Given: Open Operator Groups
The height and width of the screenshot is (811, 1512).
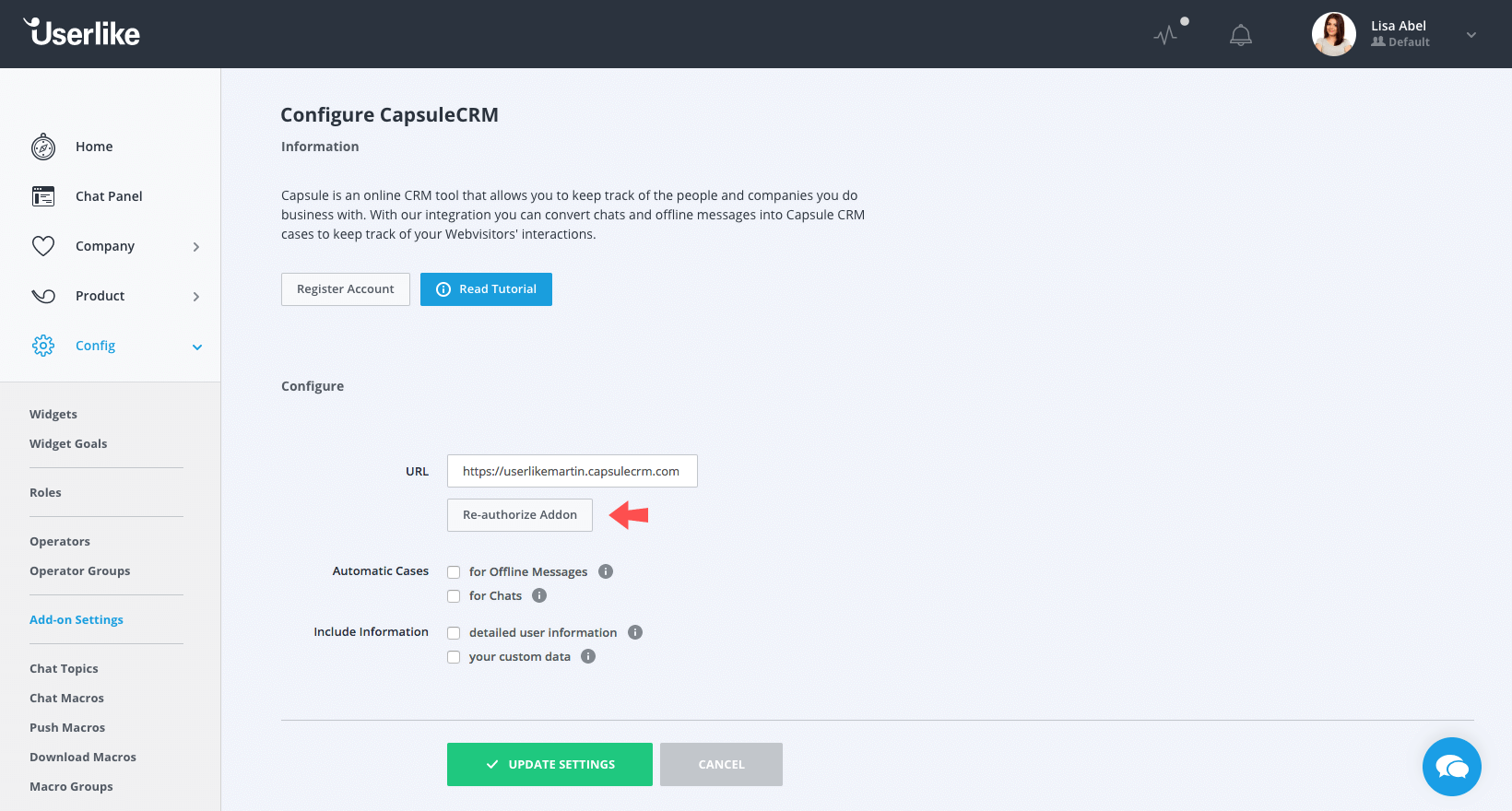Looking at the screenshot, I should [79, 571].
